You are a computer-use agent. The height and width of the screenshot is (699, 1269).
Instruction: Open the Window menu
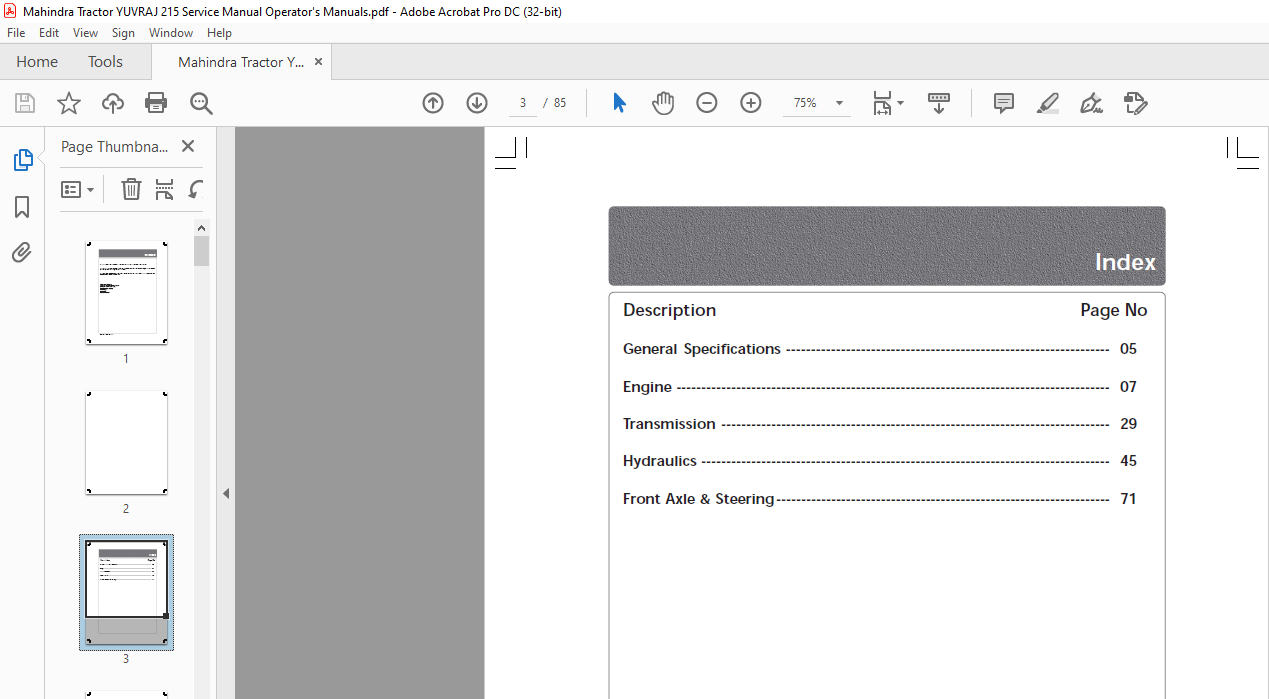click(171, 33)
